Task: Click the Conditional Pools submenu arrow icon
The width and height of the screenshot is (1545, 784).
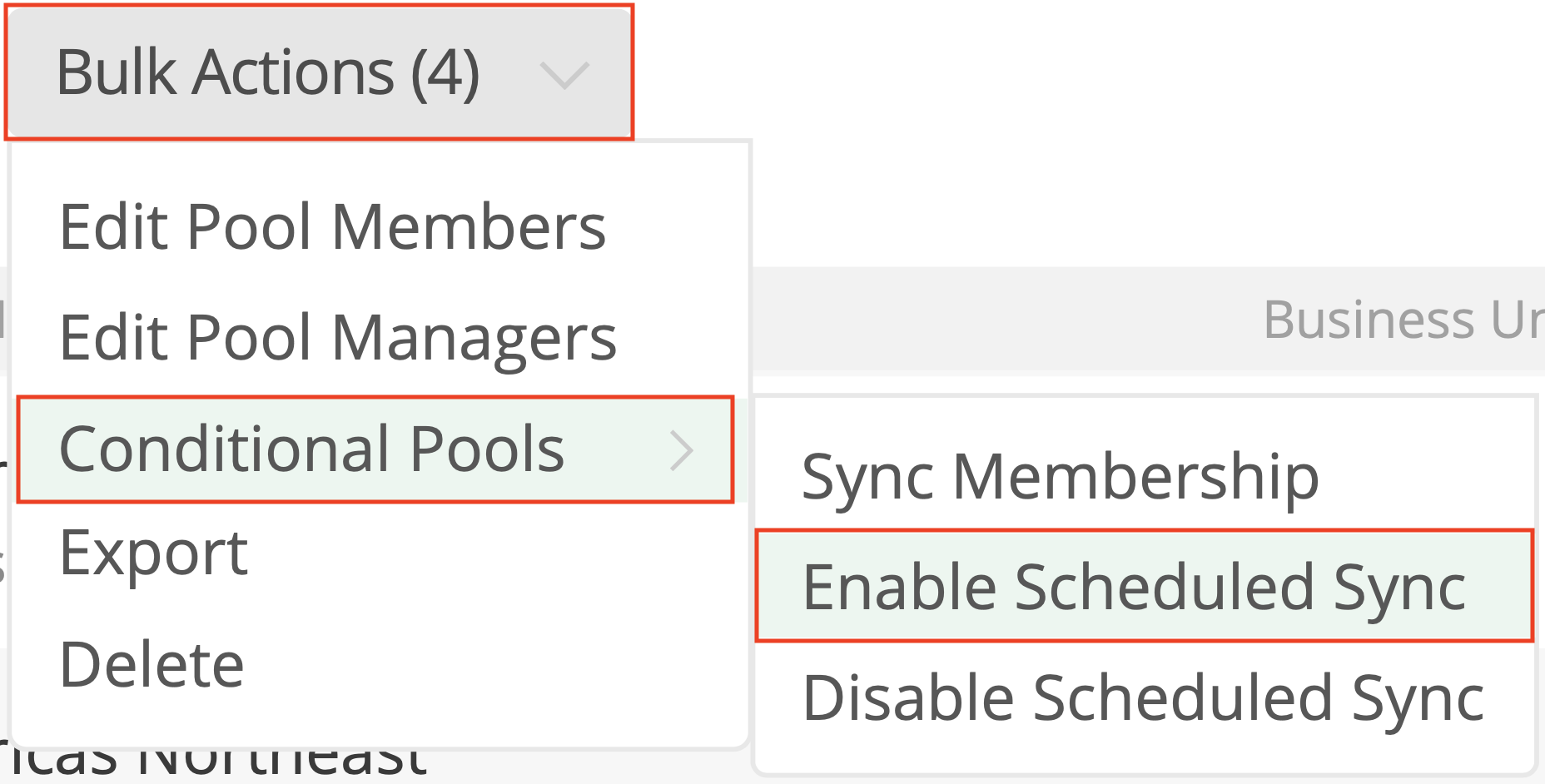Action: (682, 451)
